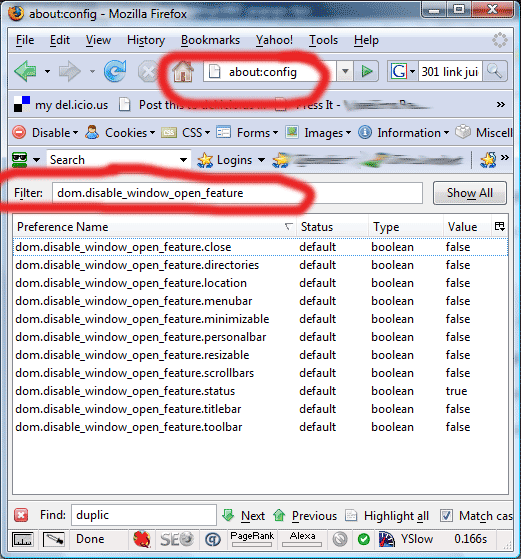521x559 pixels.
Task: Open YSlow from the status bar
Action: click(406, 539)
